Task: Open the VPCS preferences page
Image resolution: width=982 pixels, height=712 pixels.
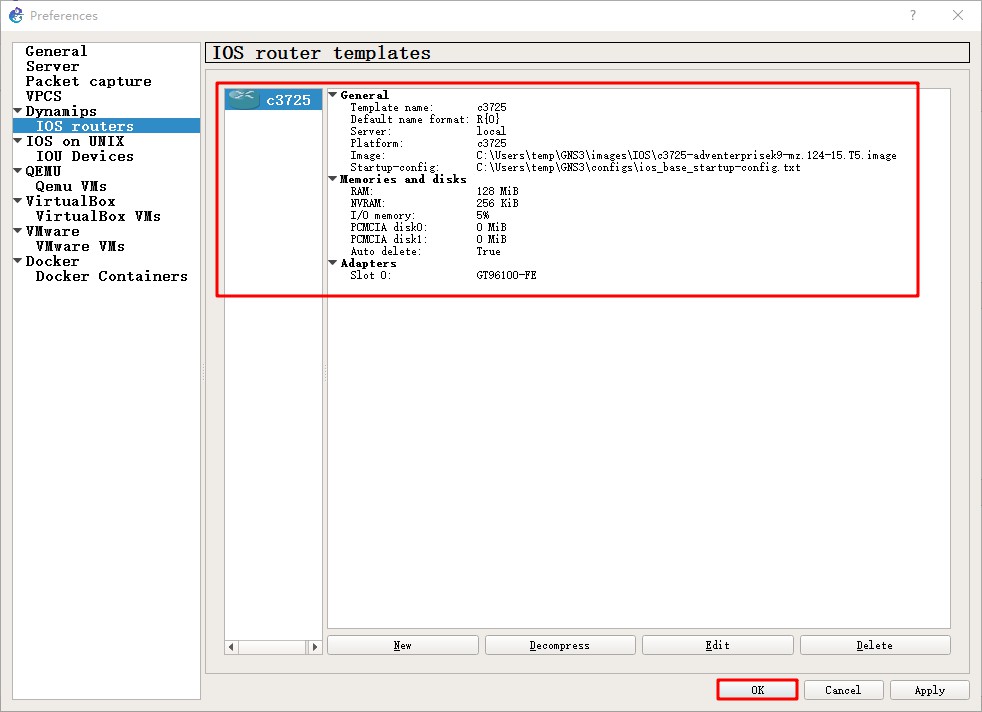Action: pyautogui.click(x=44, y=96)
